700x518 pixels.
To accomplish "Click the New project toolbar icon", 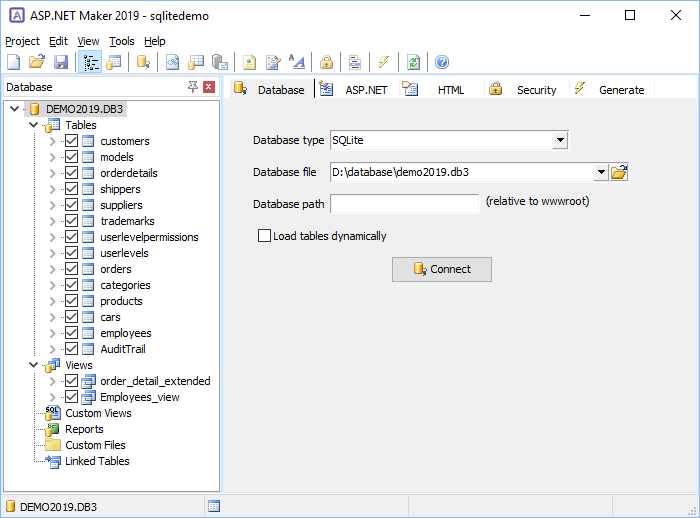I will coord(14,62).
